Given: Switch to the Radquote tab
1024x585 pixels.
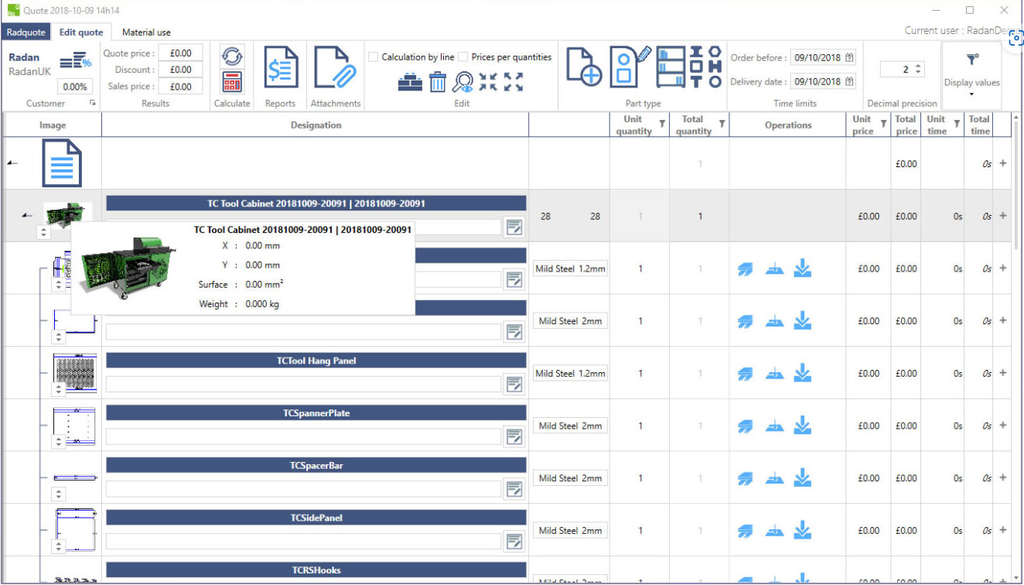Looking at the screenshot, I should tap(26, 31).
